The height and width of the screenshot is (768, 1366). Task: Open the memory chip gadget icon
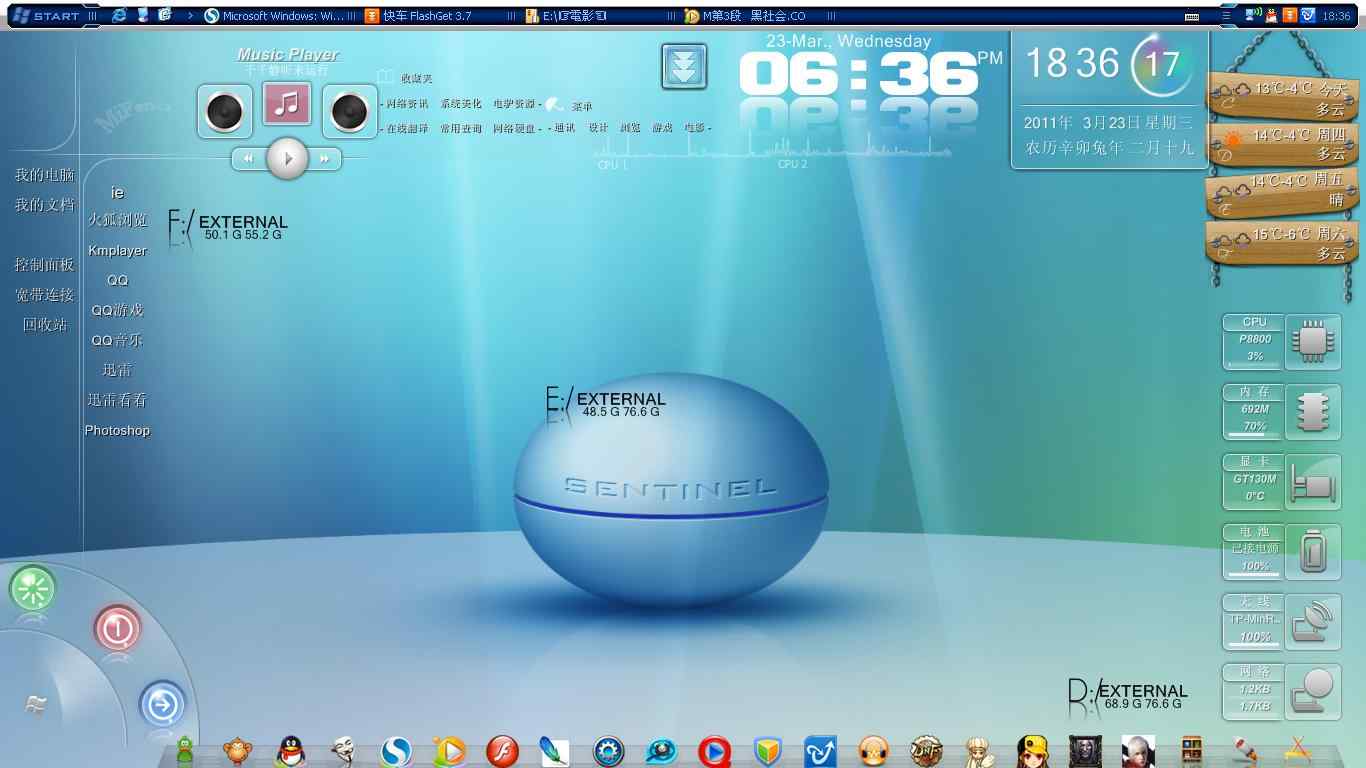pyautogui.click(x=1312, y=412)
